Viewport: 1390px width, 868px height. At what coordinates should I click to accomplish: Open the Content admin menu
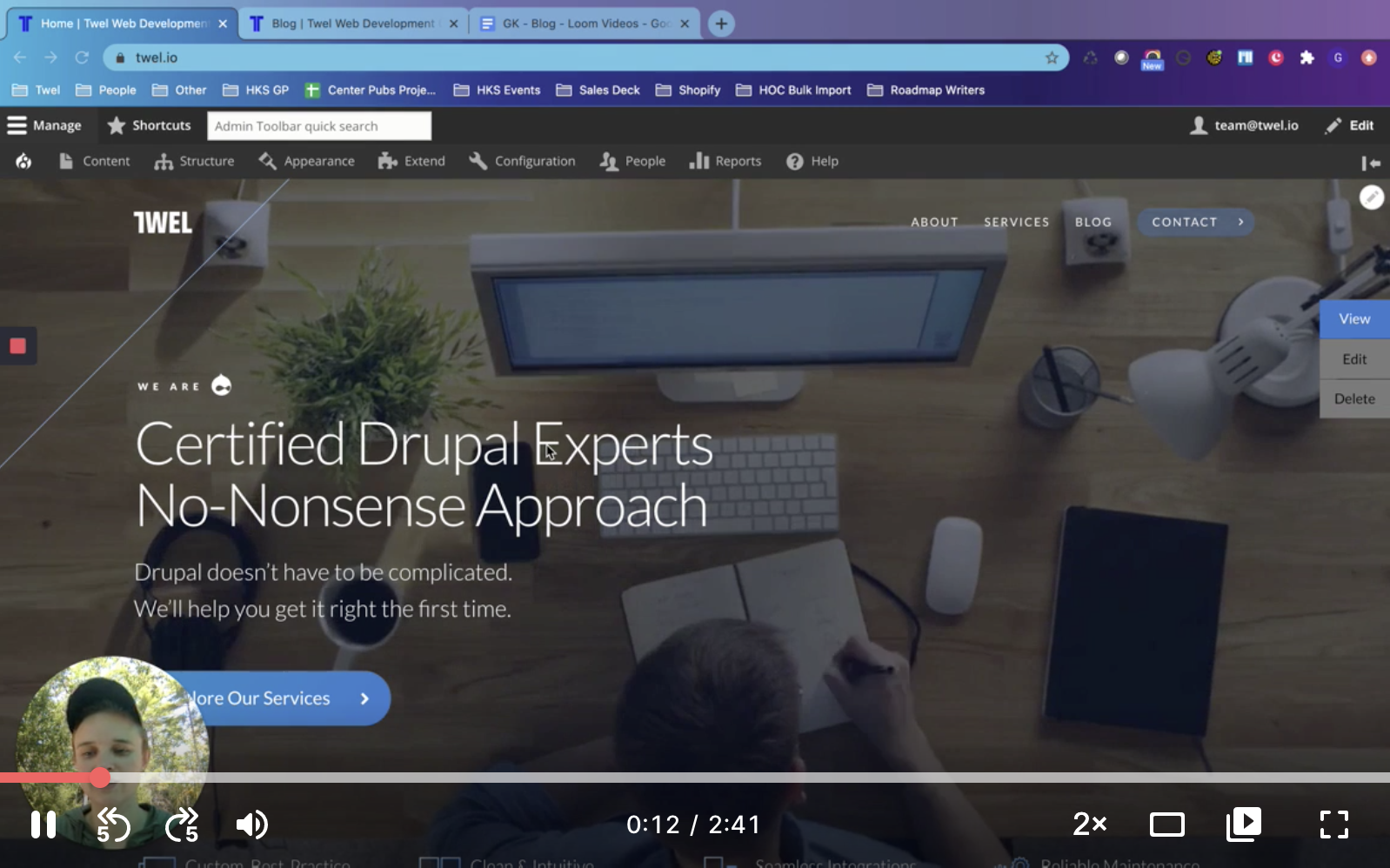pyautogui.click(x=94, y=161)
